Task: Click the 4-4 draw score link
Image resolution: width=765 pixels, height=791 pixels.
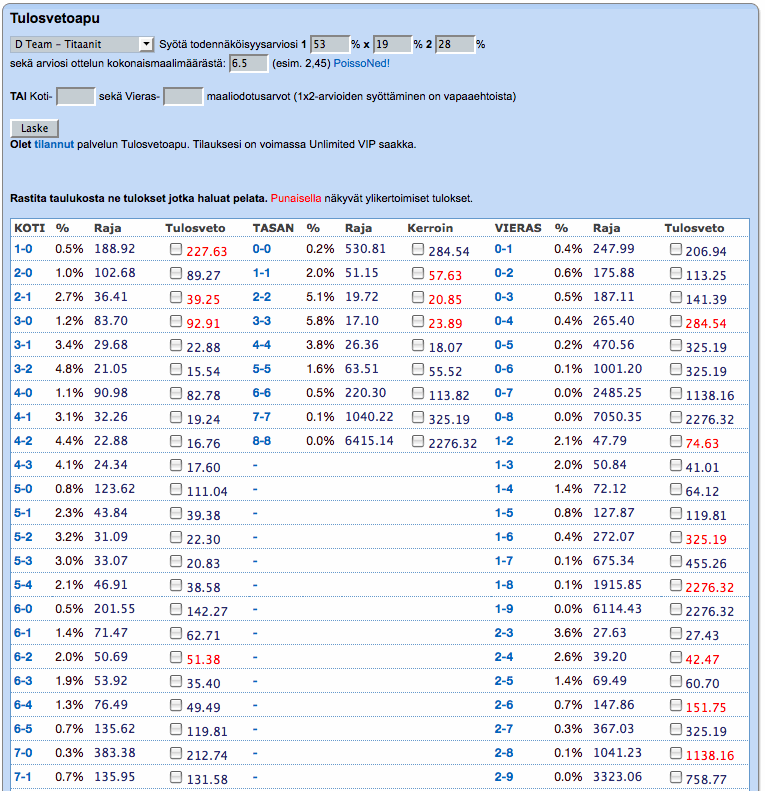Action: (x=261, y=345)
